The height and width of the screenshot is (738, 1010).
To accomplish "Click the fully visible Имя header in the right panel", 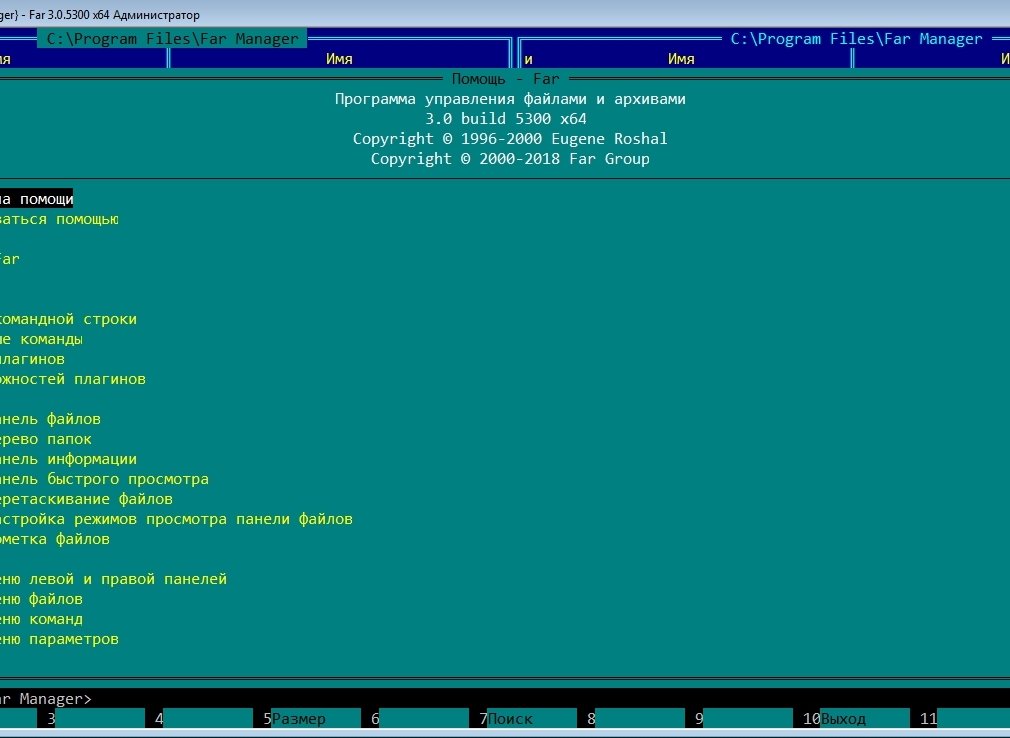I will [x=681, y=59].
